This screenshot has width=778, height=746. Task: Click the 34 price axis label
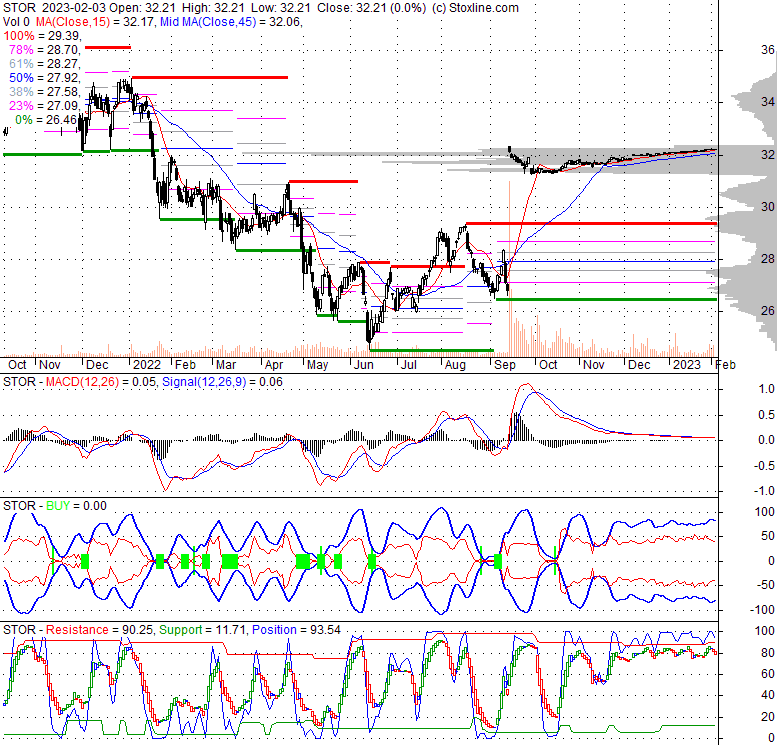click(768, 102)
